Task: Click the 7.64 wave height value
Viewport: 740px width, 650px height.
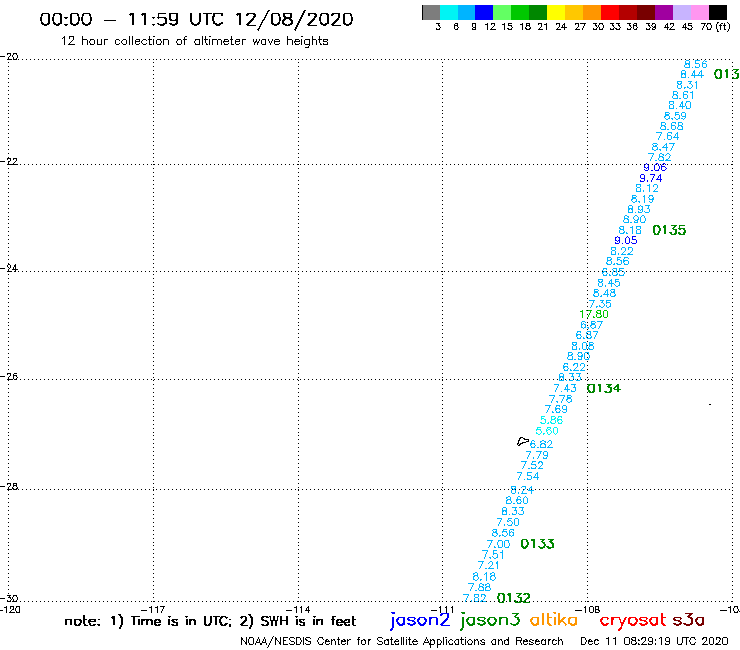Action: click(x=668, y=136)
